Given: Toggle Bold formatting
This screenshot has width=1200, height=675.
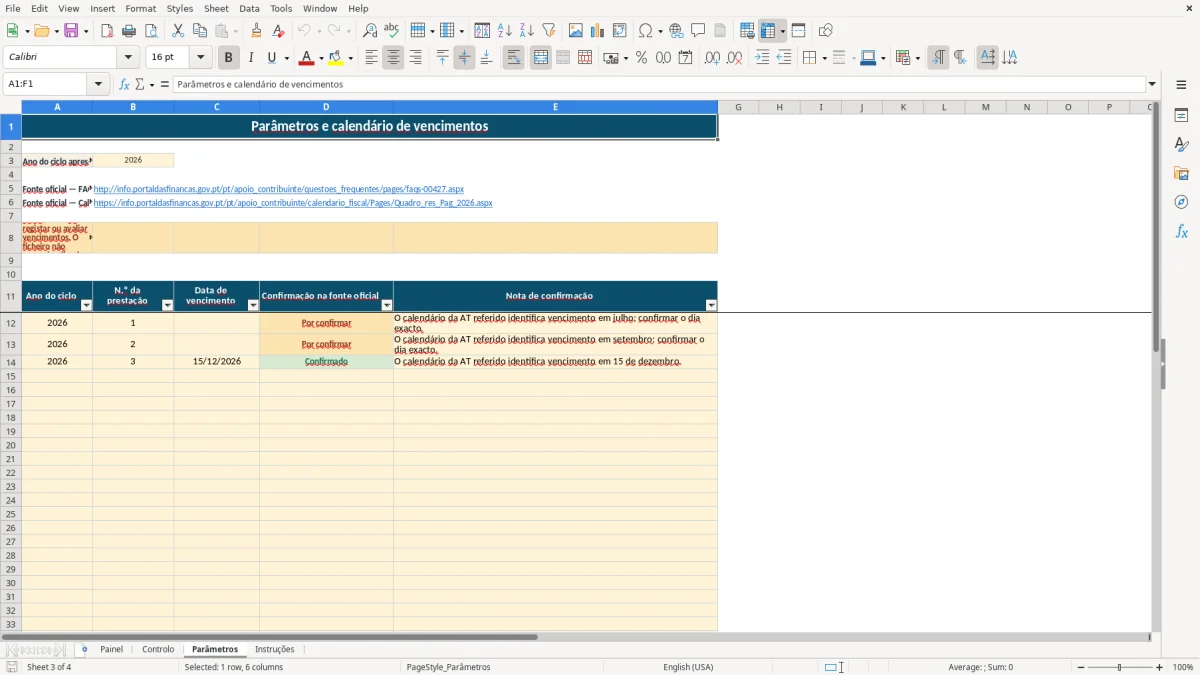Looking at the screenshot, I should coord(229,58).
